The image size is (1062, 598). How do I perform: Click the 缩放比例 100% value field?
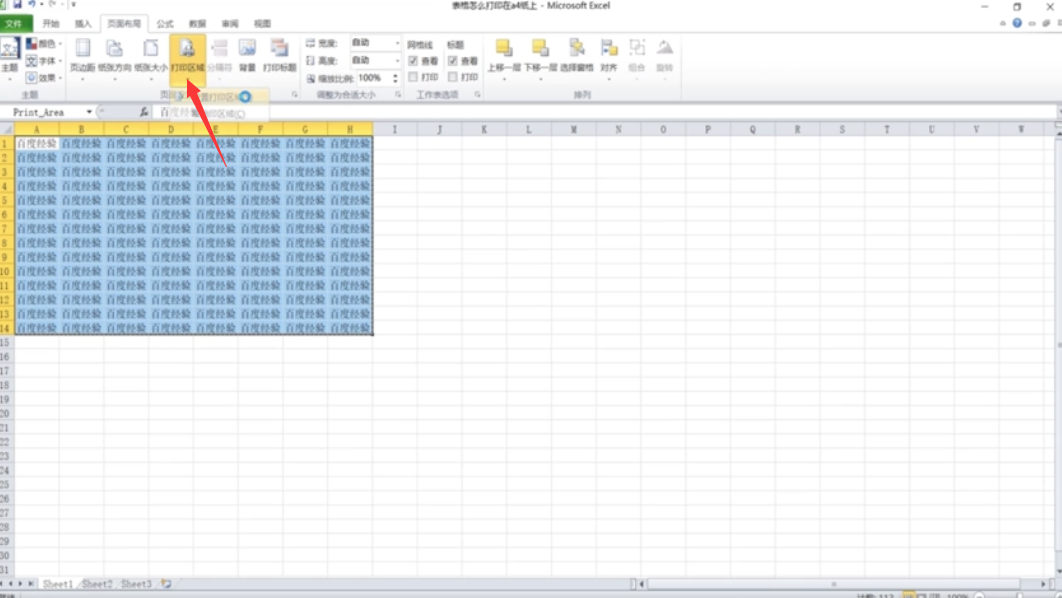373,78
